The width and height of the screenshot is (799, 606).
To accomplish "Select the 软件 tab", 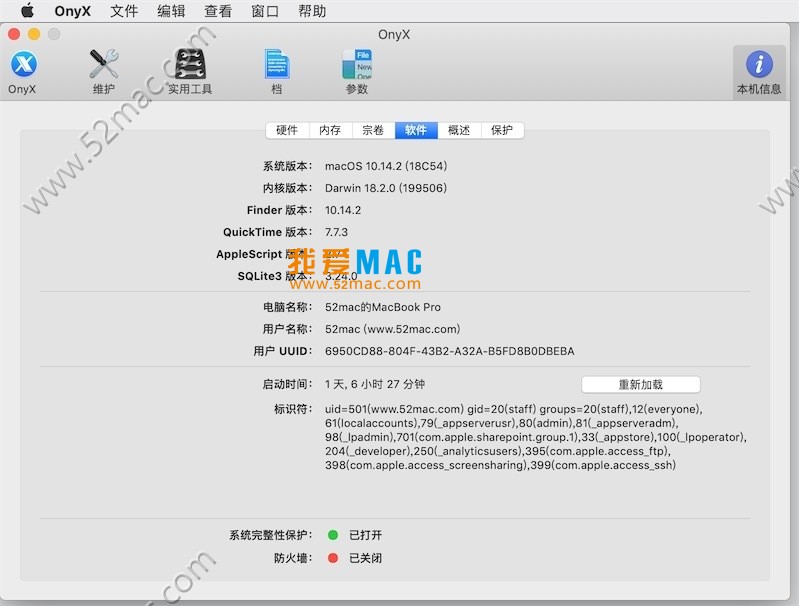I will click(416, 130).
